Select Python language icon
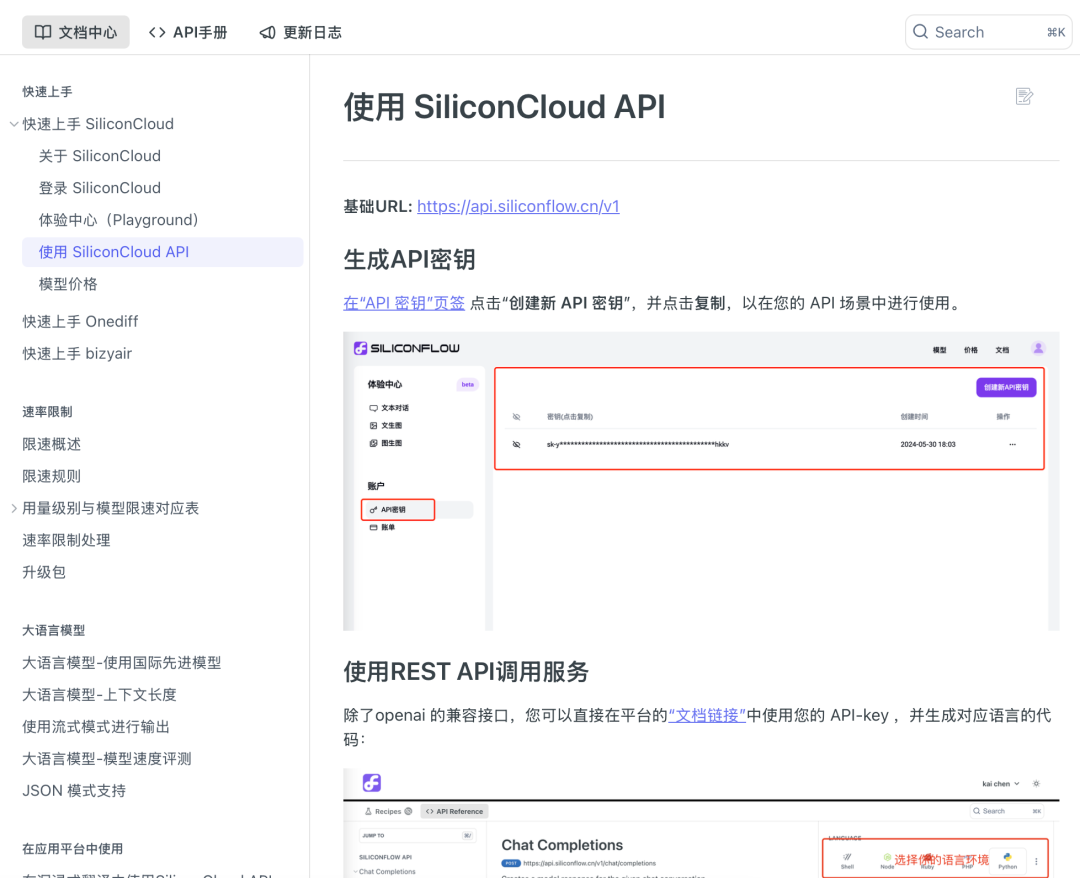Screen dimensions: 1080x878 coord(1008,861)
